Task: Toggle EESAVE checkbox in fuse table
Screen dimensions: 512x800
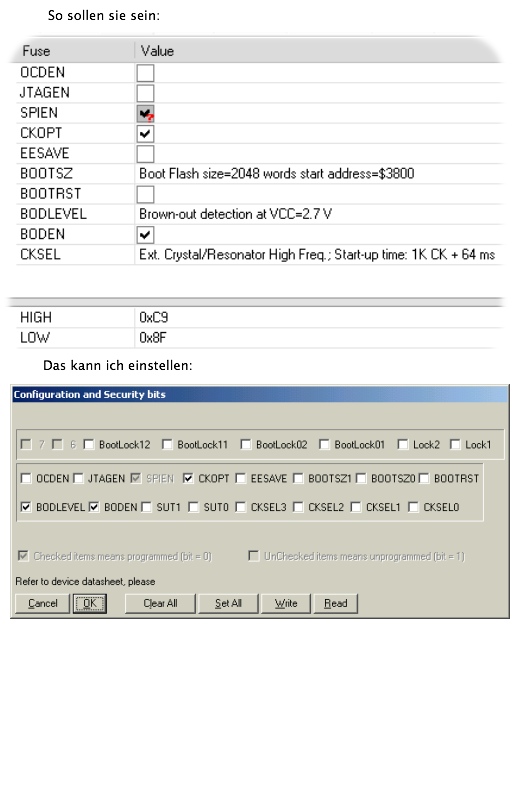Action: pyautogui.click(x=145, y=154)
